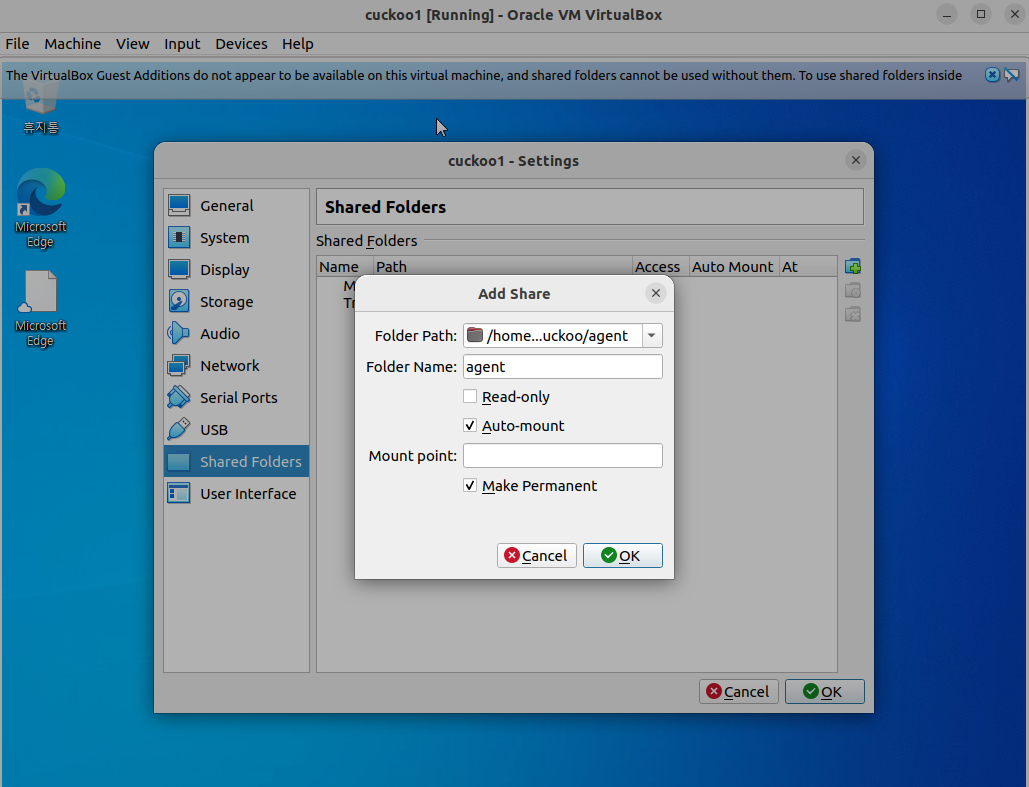This screenshot has height=787, width=1029.
Task: Open the USB settings category
Action: [236, 430]
